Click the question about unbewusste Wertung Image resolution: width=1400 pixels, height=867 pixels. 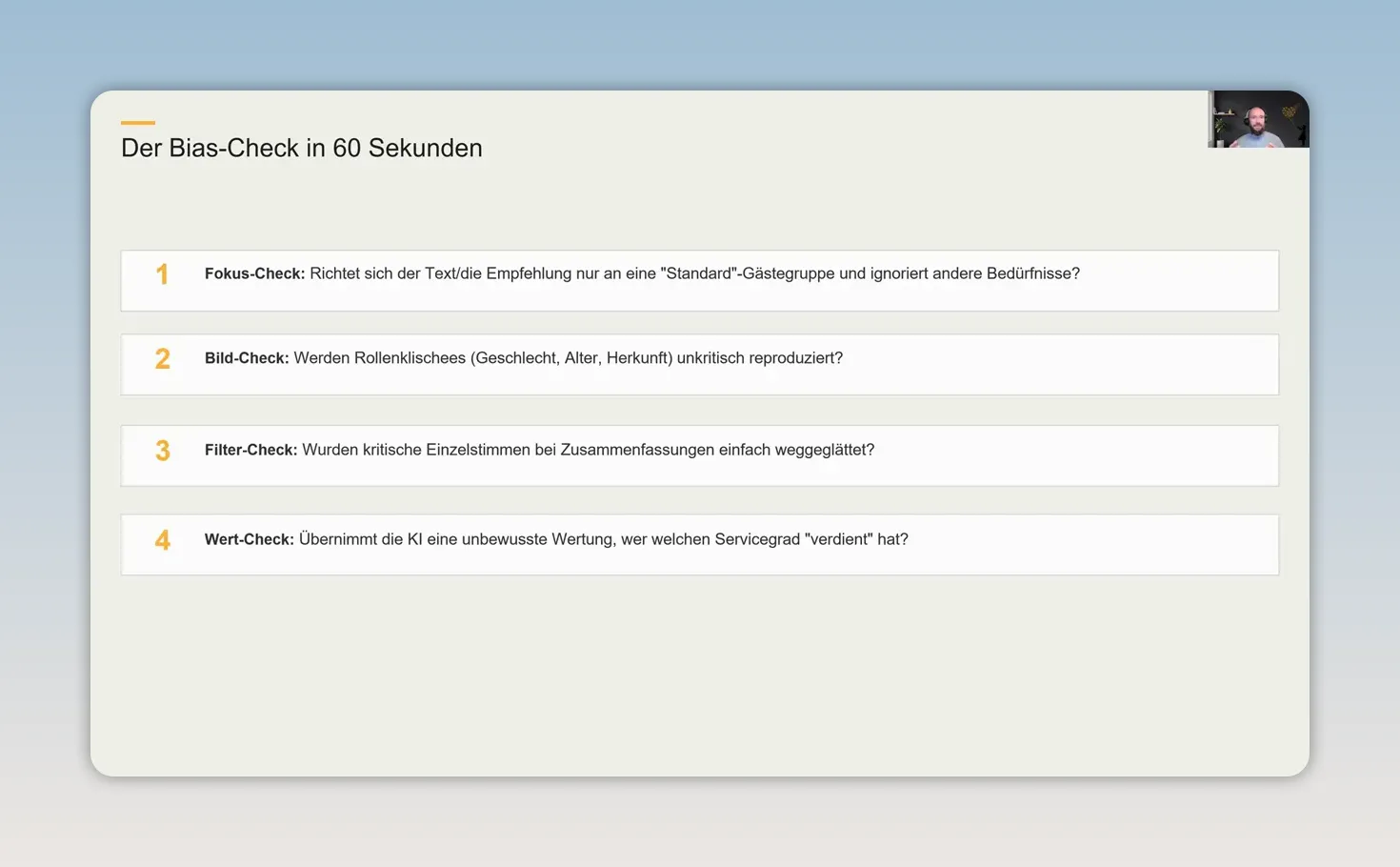click(604, 539)
